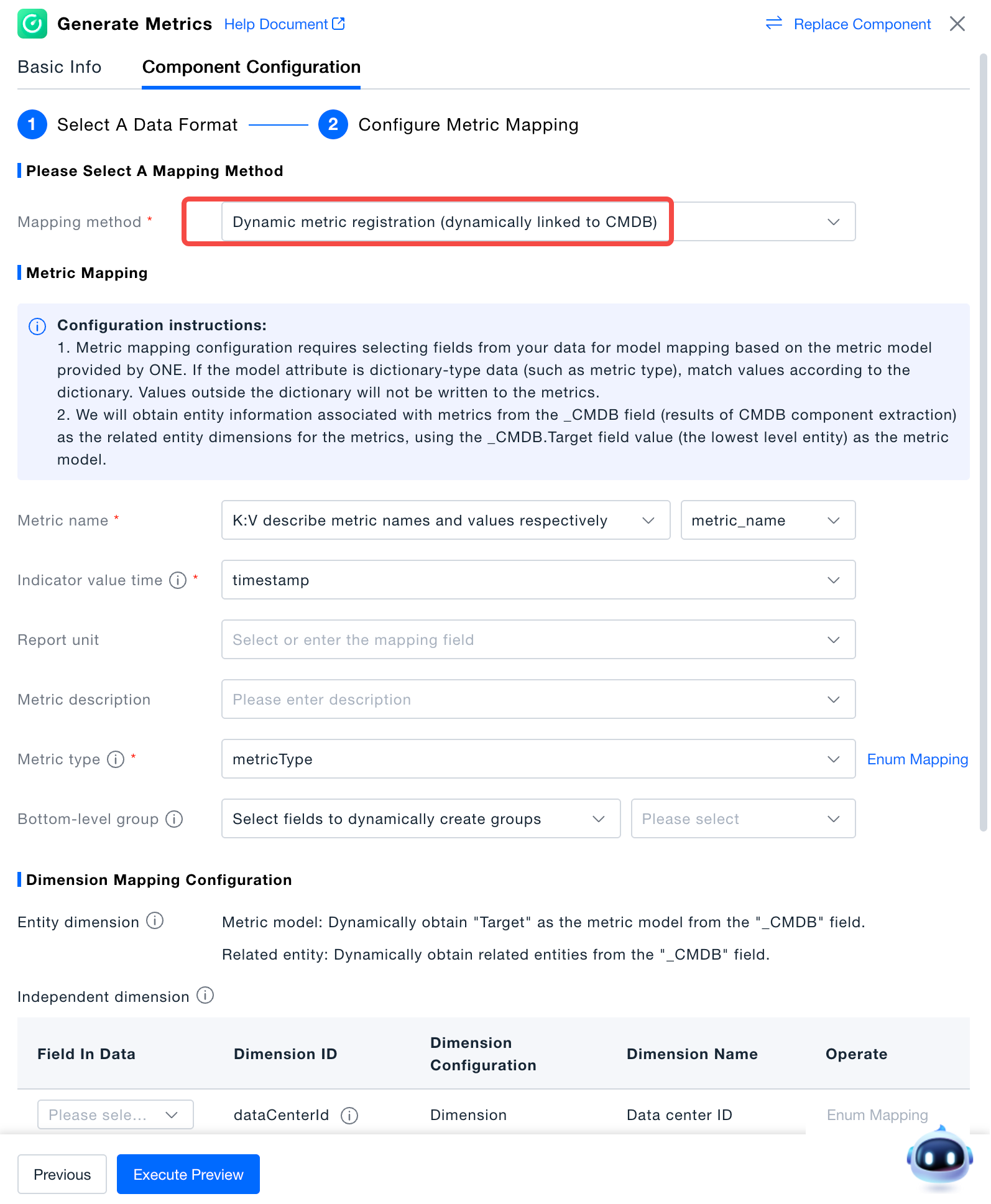Click the Replace Component swap arrows icon

[773, 24]
